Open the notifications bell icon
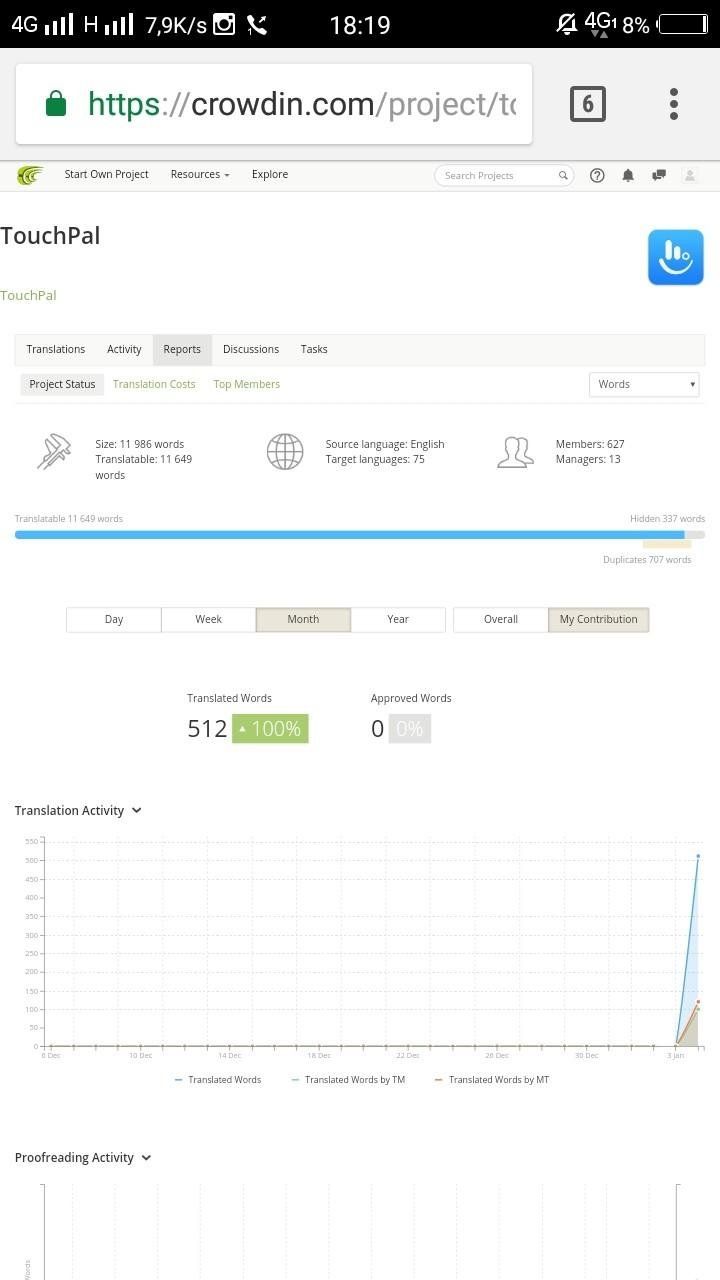 click(x=628, y=175)
